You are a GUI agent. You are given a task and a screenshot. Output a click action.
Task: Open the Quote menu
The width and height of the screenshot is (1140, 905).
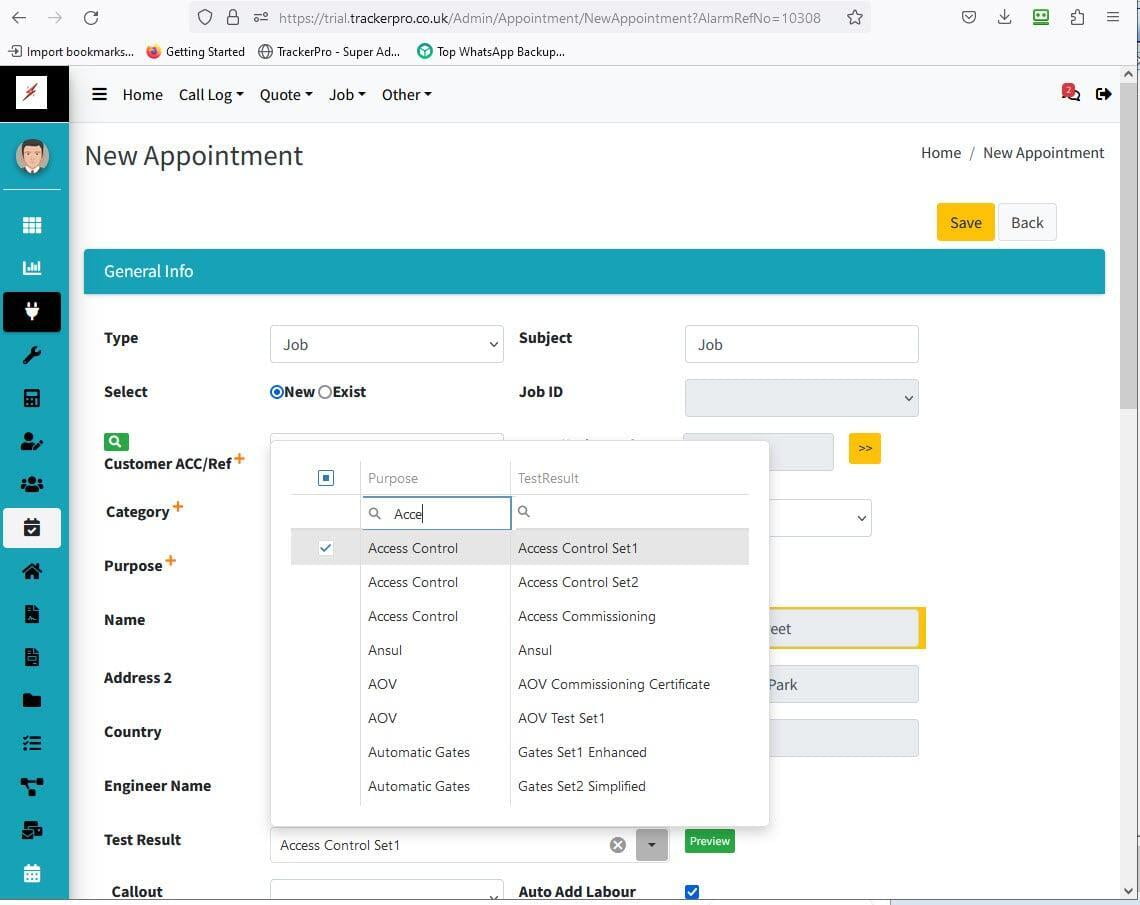coord(285,94)
